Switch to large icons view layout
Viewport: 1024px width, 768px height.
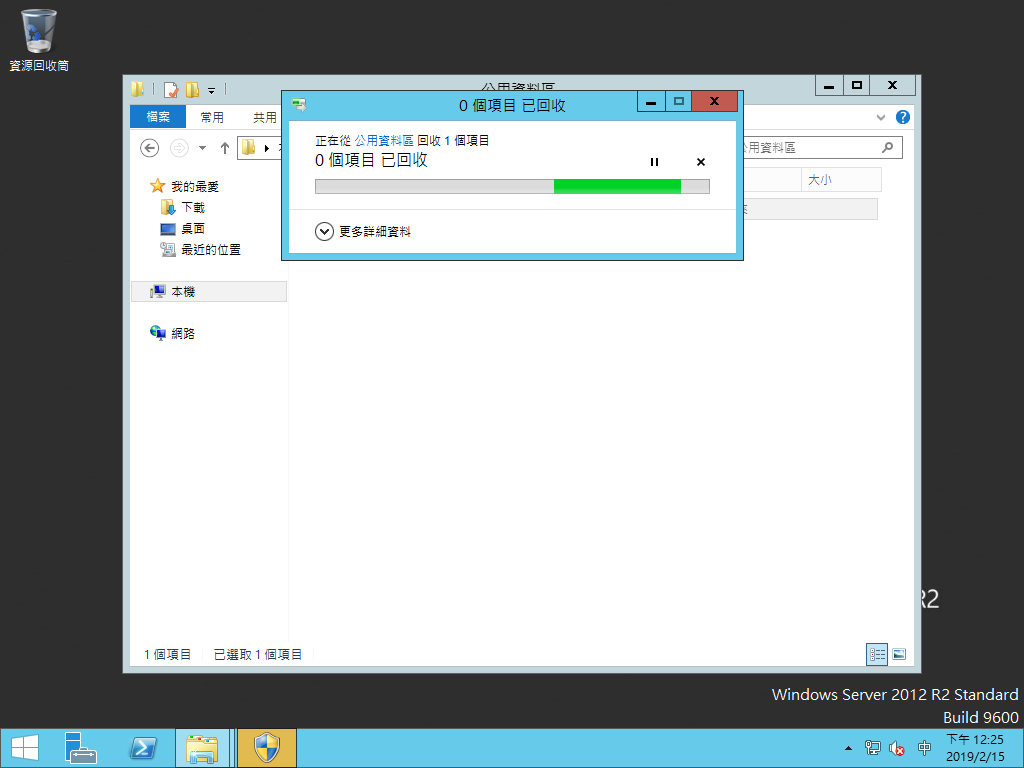[899, 654]
